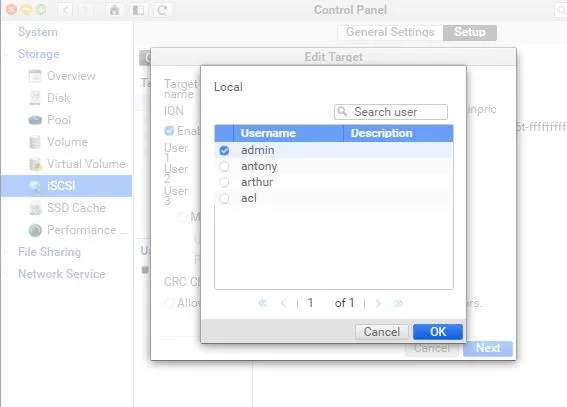Go to last page of user list

click(398, 303)
